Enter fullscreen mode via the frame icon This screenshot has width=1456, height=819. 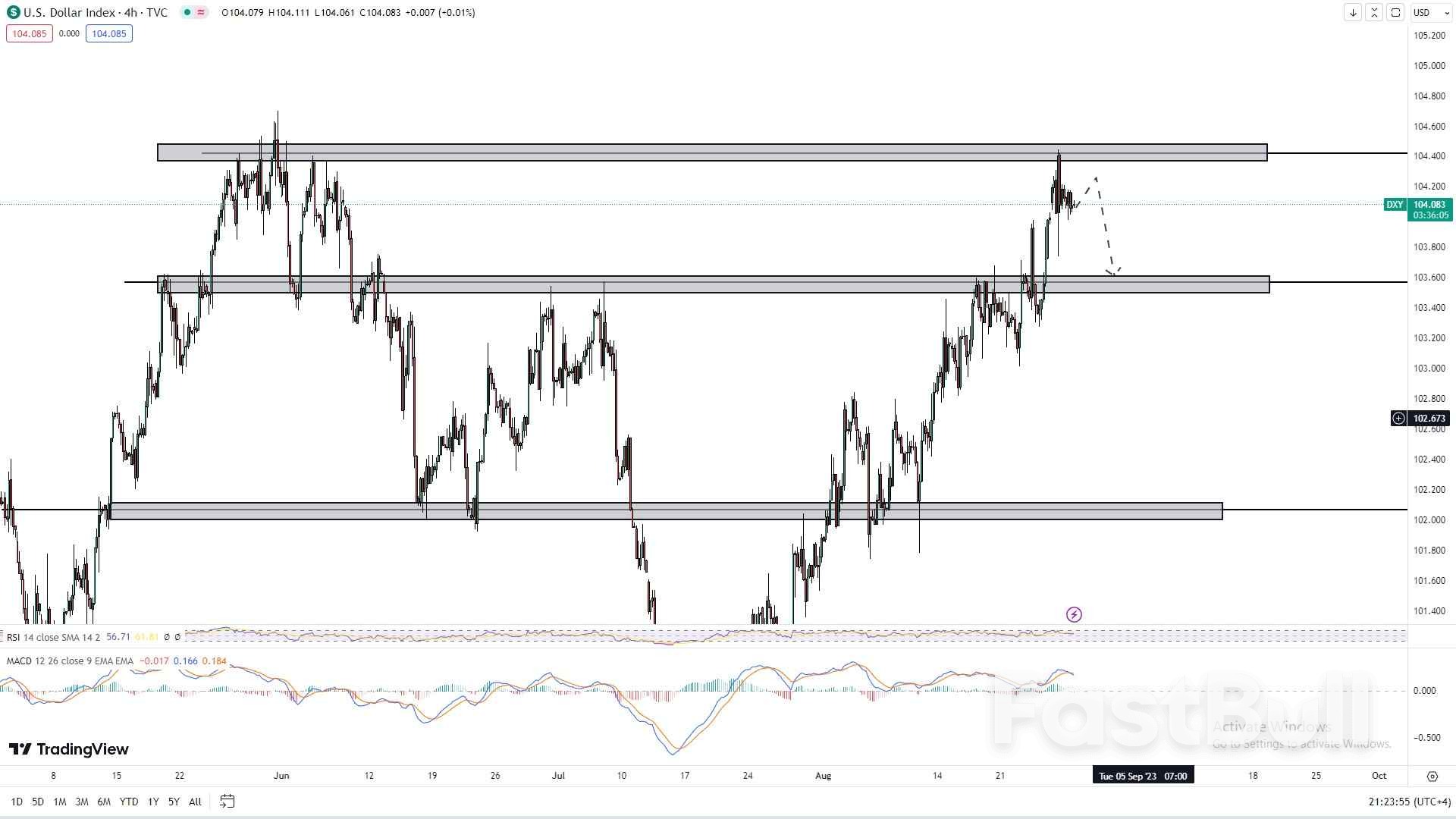click(x=1395, y=12)
